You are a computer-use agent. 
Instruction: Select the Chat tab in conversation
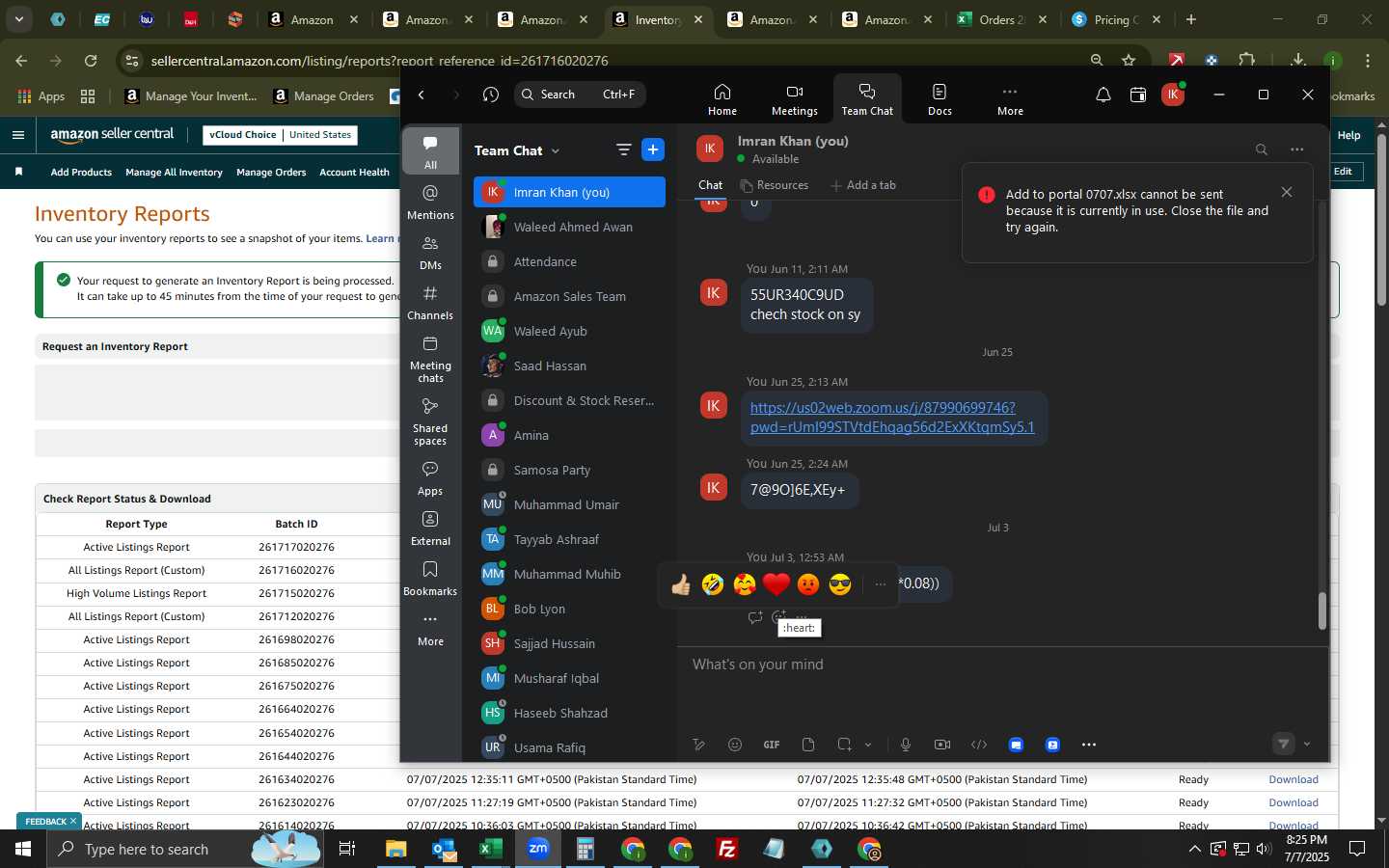tap(710, 185)
